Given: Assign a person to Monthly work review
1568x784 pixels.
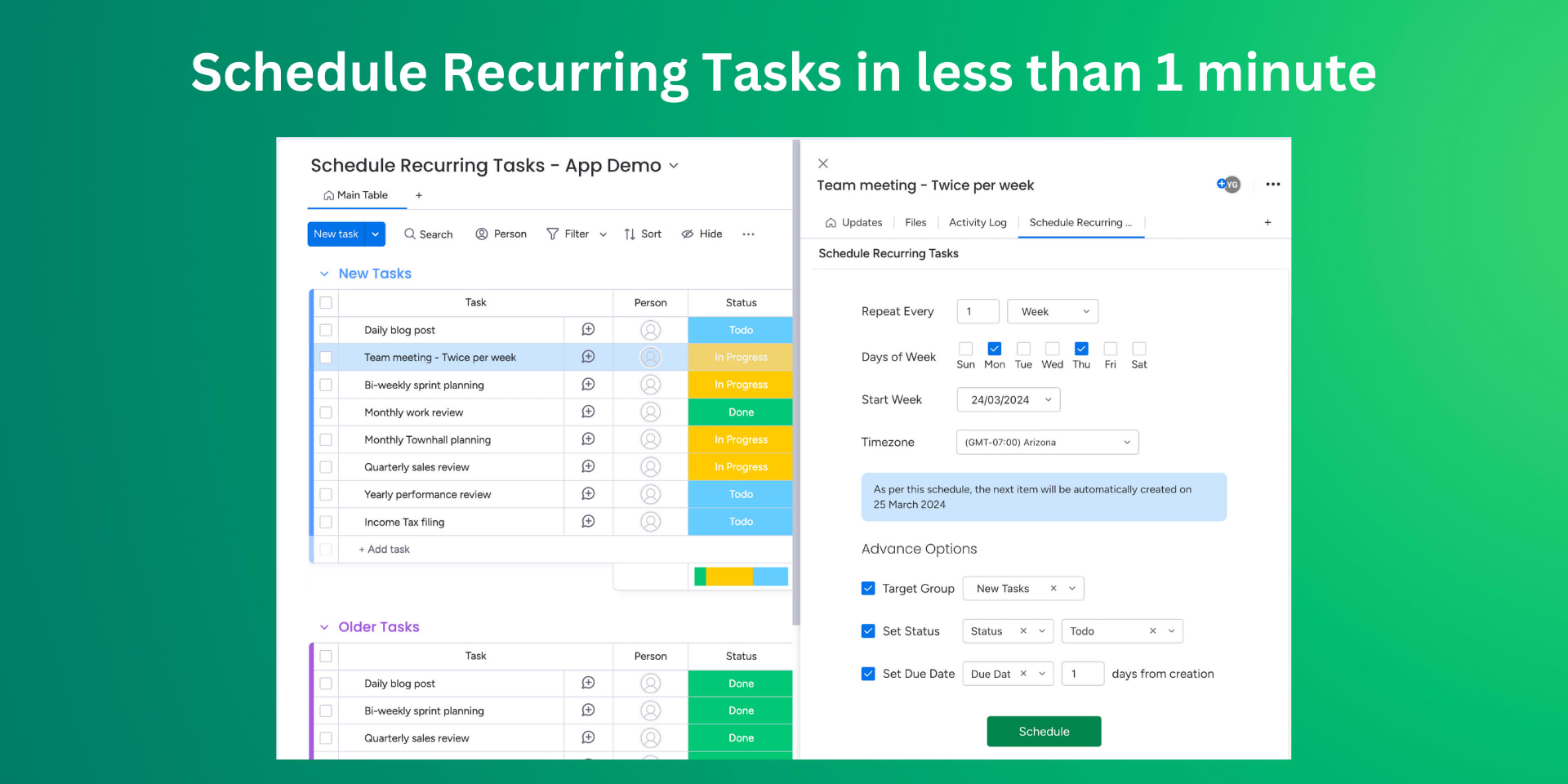Looking at the screenshot, I should [650, 412].
